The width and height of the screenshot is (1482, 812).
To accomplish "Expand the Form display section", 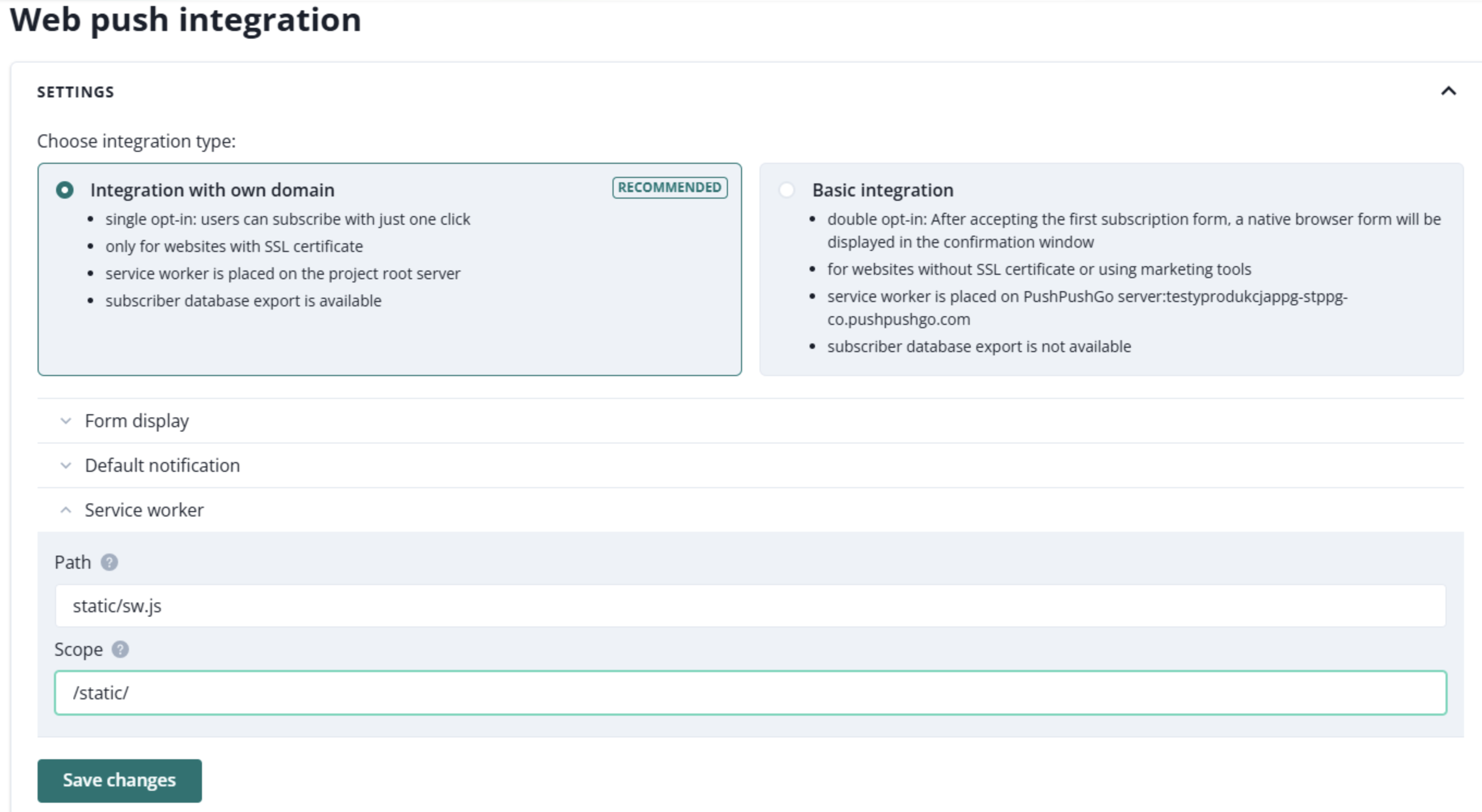I will pos(137,421).
